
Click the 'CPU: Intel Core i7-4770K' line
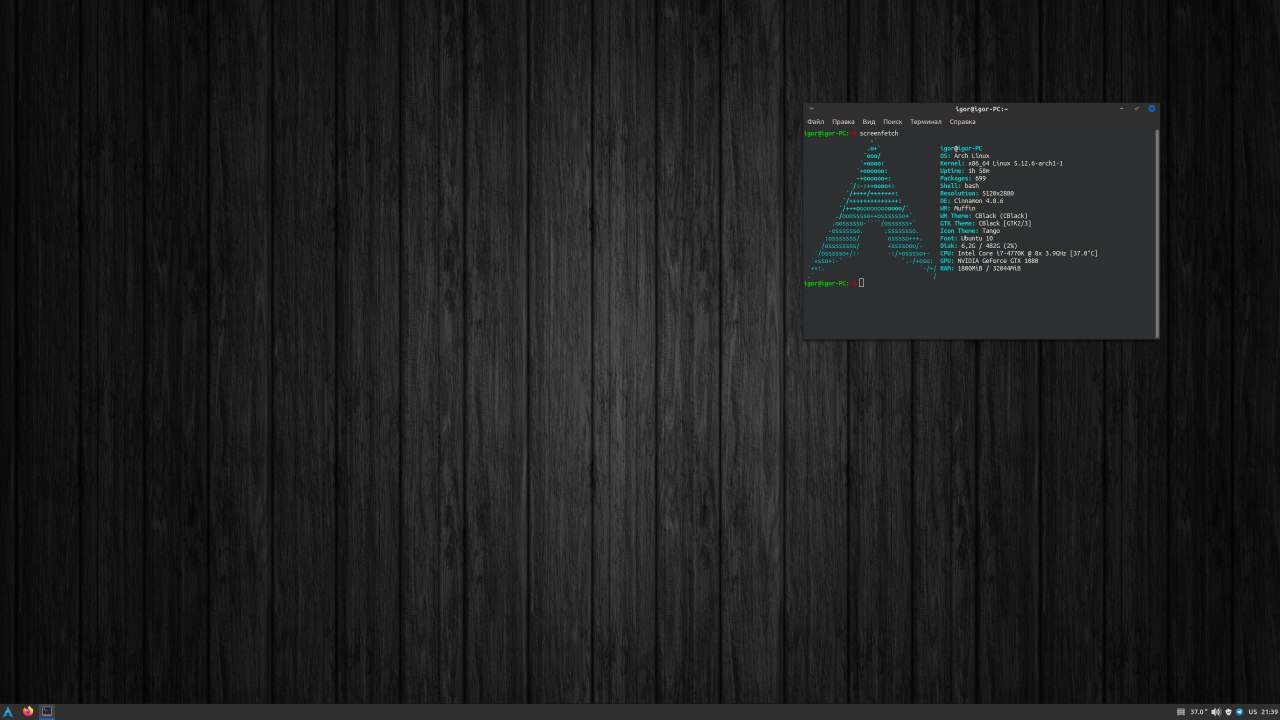(x=1019, y=253)
